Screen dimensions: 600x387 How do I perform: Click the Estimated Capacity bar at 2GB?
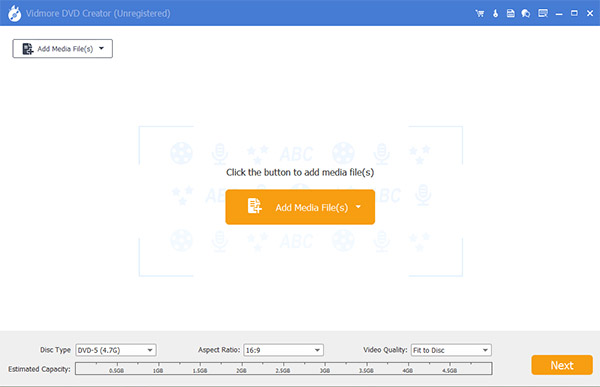(242, 368)
